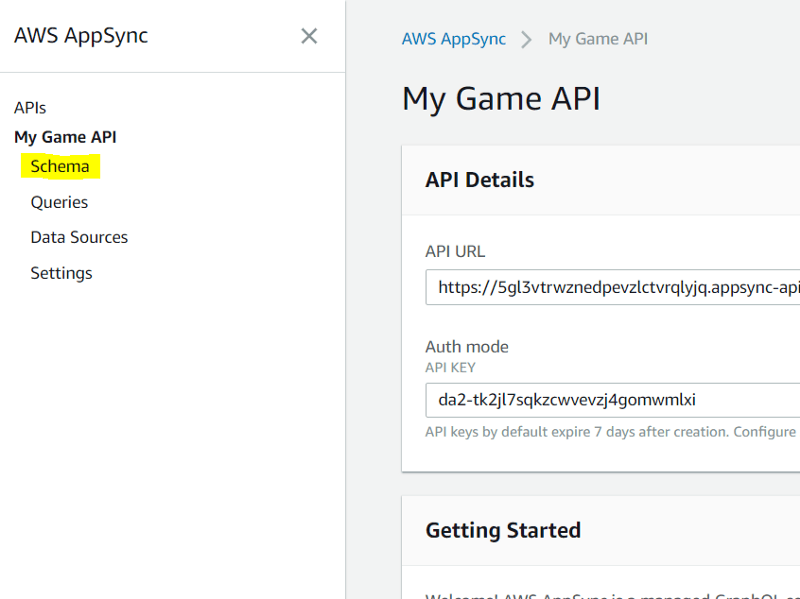Click the API Details section header
The height and width of the screenshot is (599, 800).
[x=480, y=180]
